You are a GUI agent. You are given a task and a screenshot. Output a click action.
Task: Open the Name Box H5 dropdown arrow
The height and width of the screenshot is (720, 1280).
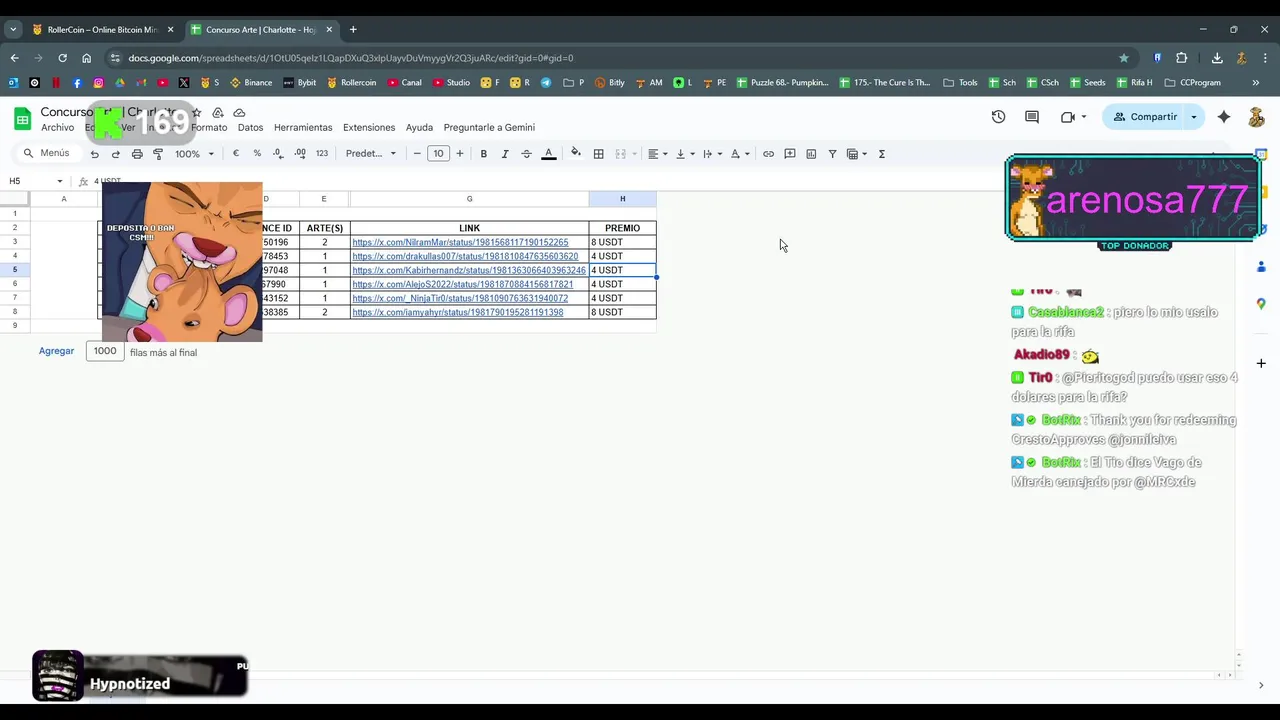click(x=60, y=181)
